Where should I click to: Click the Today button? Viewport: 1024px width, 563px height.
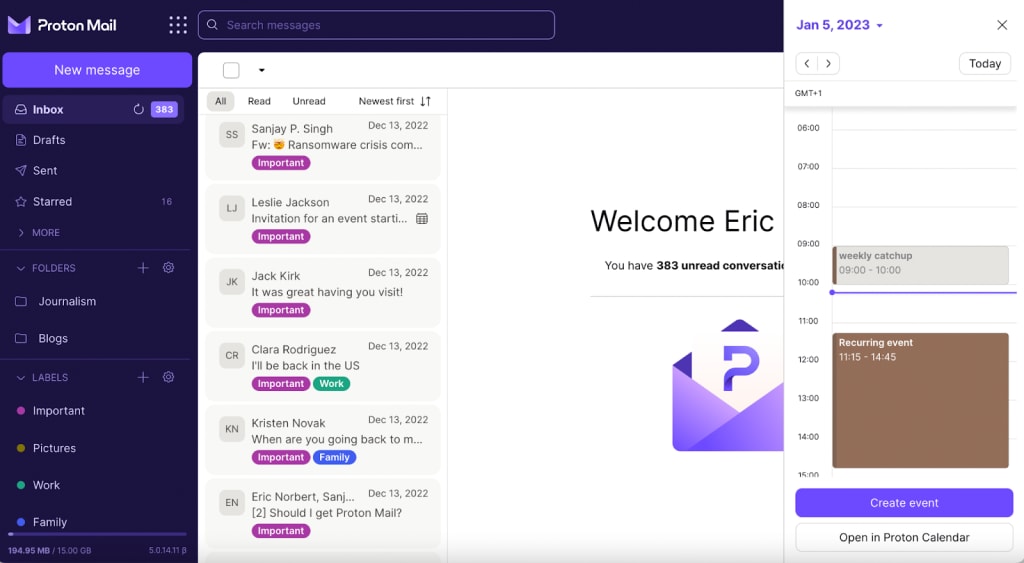985,63
